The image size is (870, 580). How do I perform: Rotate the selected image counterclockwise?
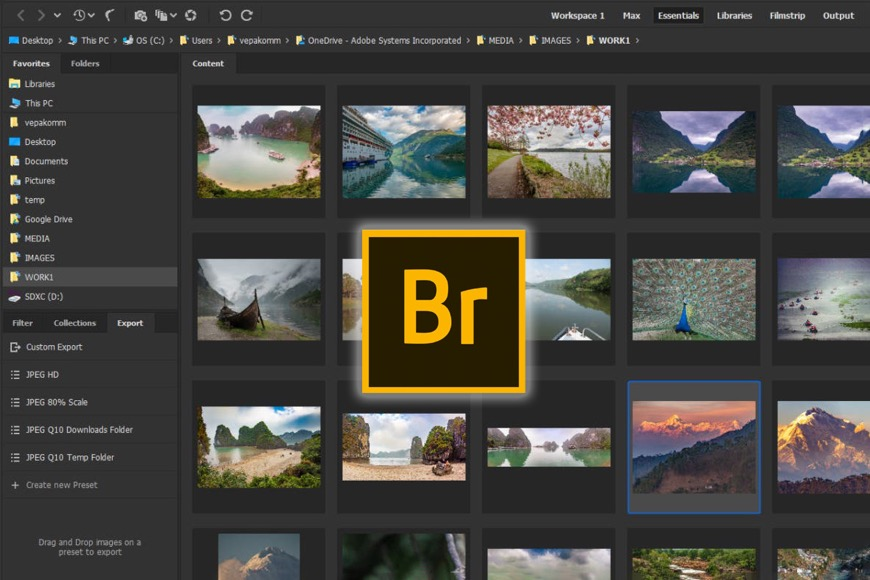pyautogui.click(x=226, y=15)
